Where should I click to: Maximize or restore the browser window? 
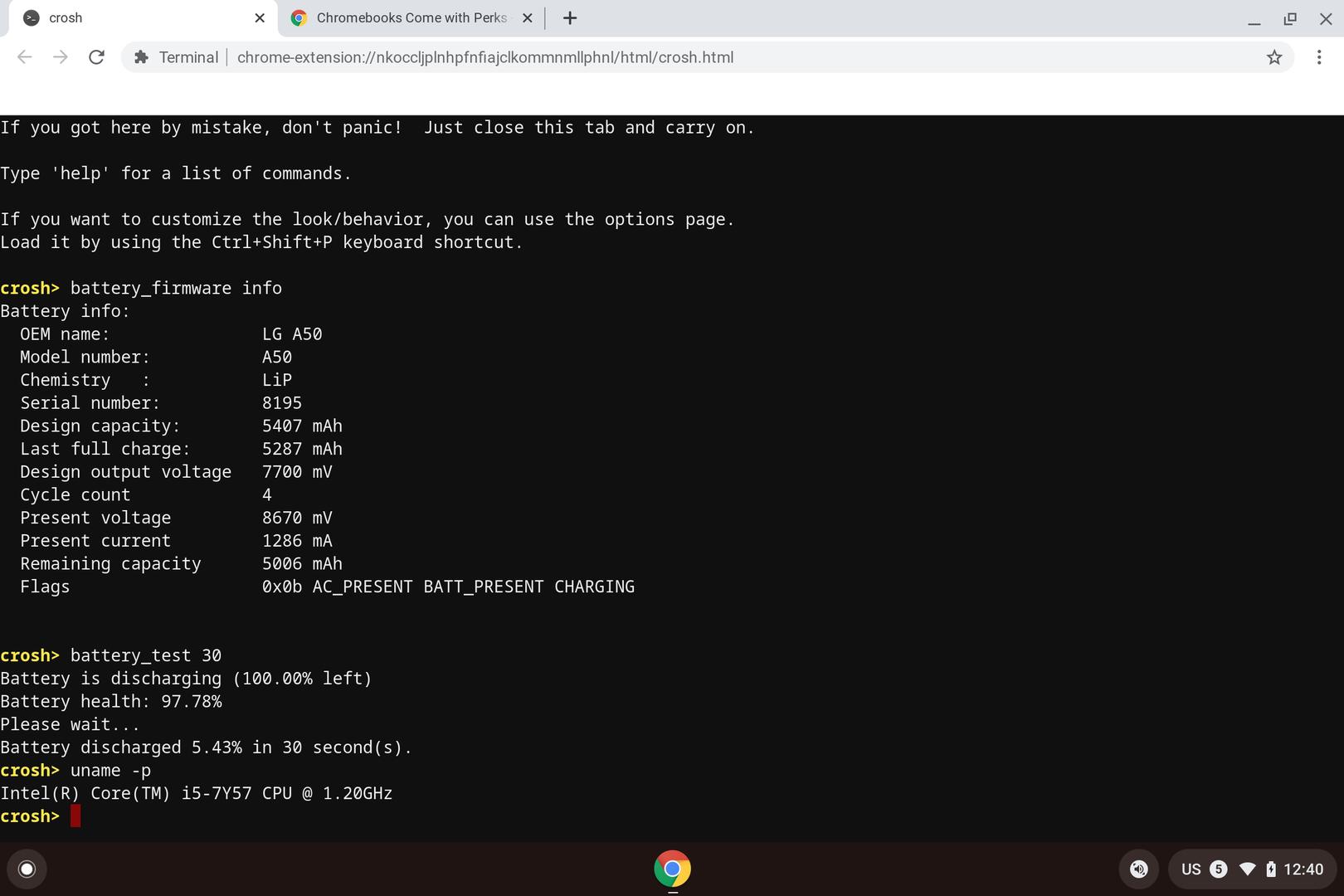[x=1290, y=18]
